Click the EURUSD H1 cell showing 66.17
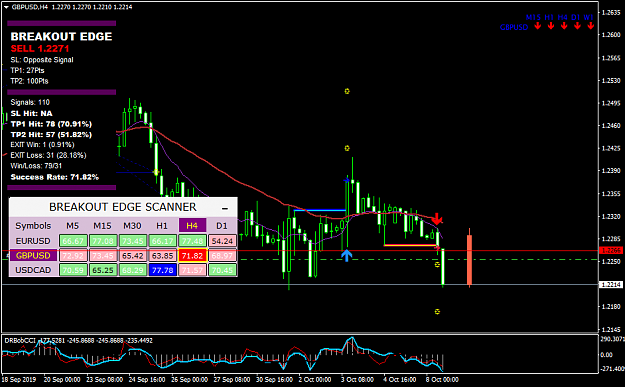Screen dimensions: 625x387 163,241
